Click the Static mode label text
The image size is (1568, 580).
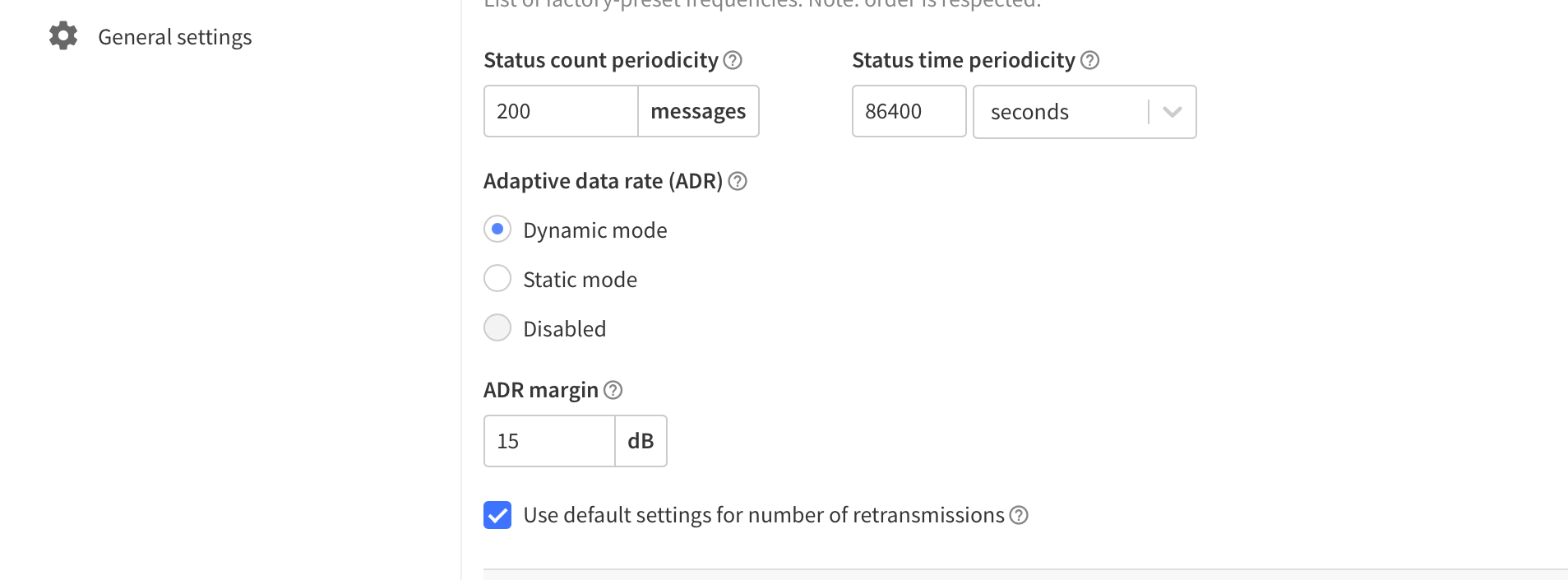click(x=580, y=280)
